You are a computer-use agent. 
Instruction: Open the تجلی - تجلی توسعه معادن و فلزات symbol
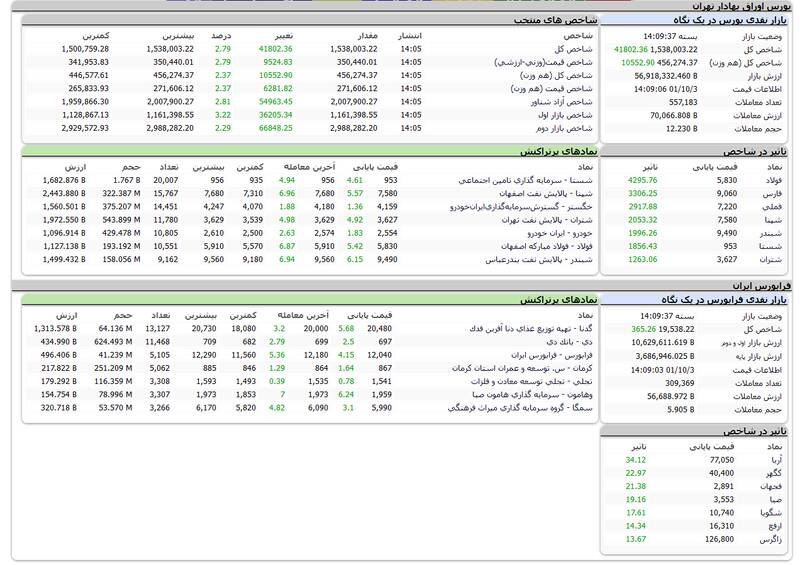click(x=532, y=382)
